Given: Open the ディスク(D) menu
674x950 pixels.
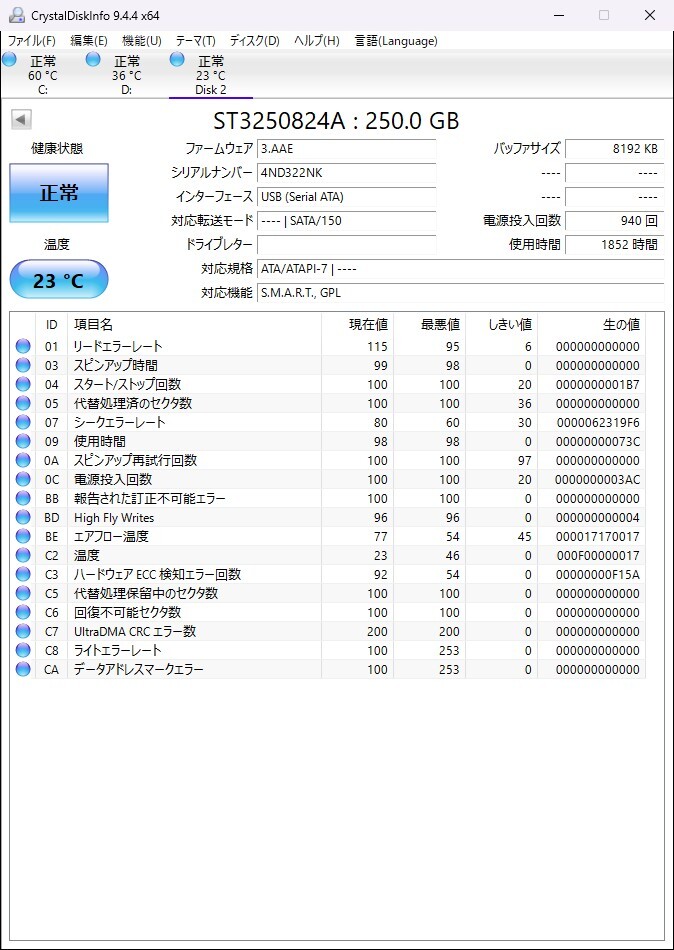Looking at the screenshot, I should tap(255, 41).
